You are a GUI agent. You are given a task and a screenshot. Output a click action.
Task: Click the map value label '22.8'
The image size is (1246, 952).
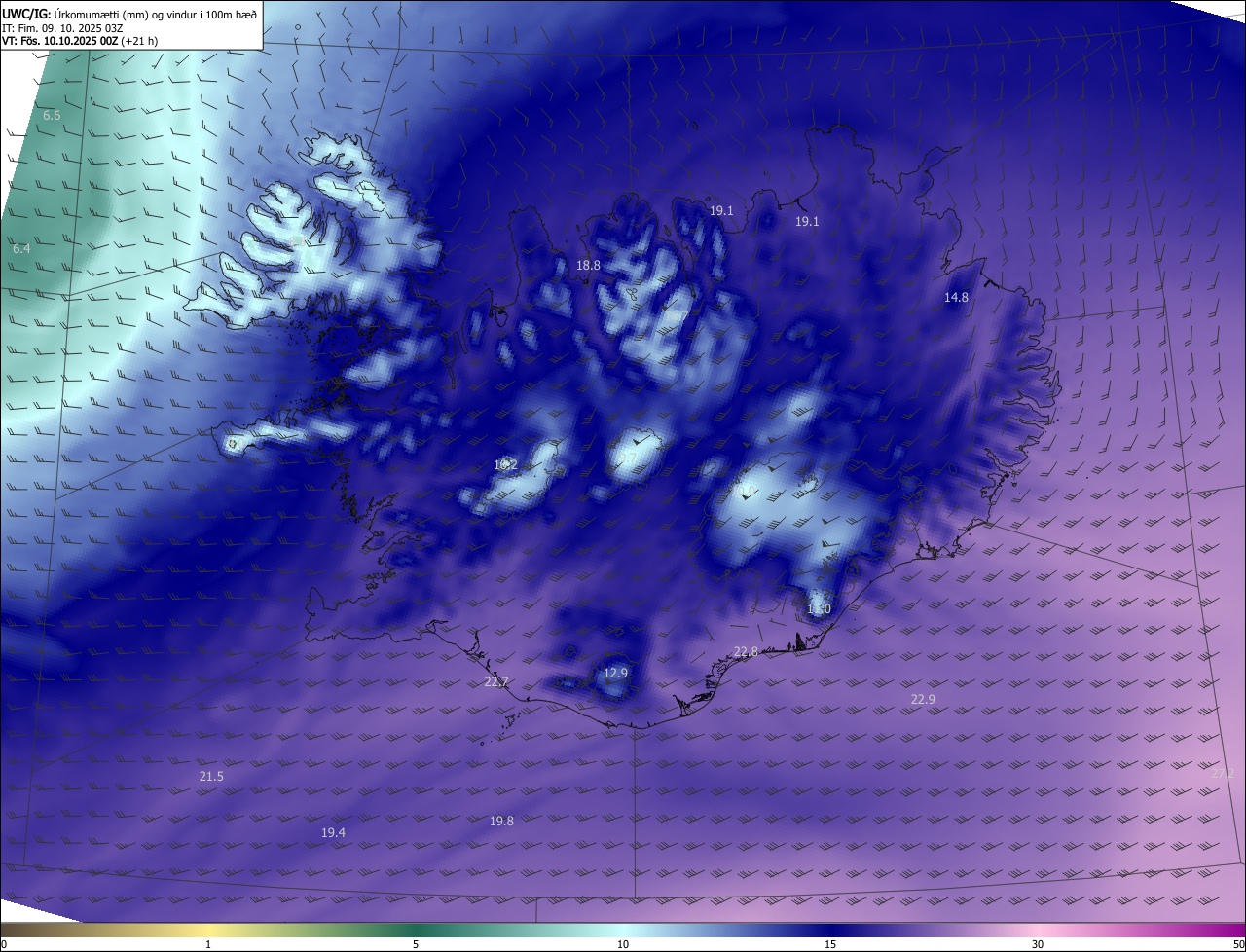tap(746, 652)
